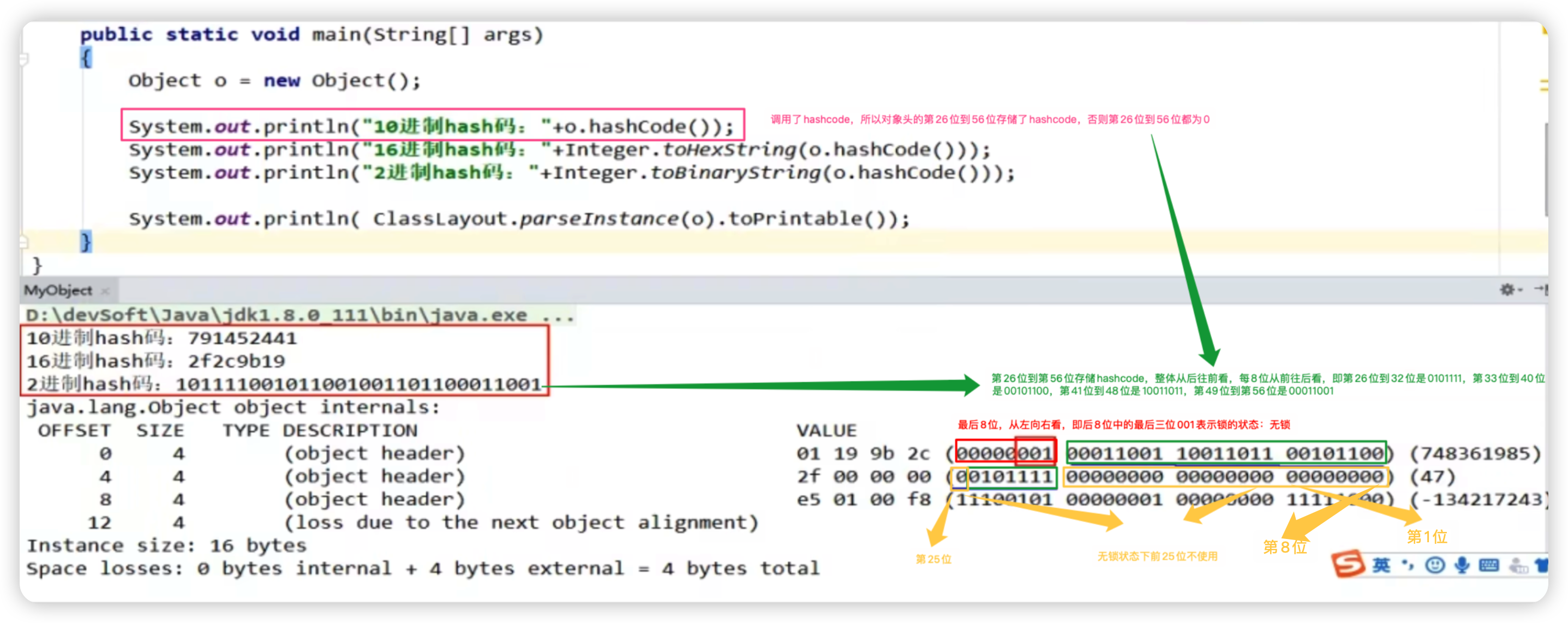Click the DESCRIPTION column header
Screen dimensions: 1568x623
[350, 430]
